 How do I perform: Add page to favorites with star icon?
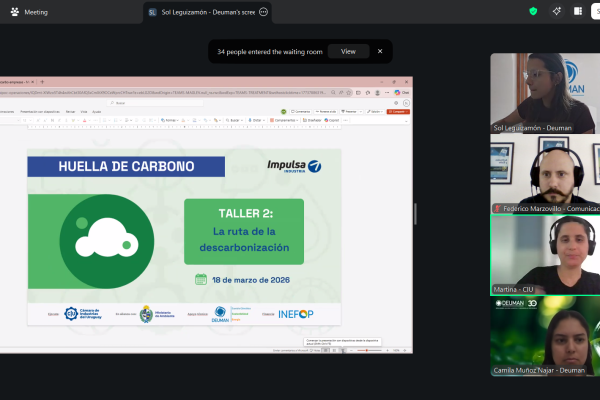click(349, 93)
